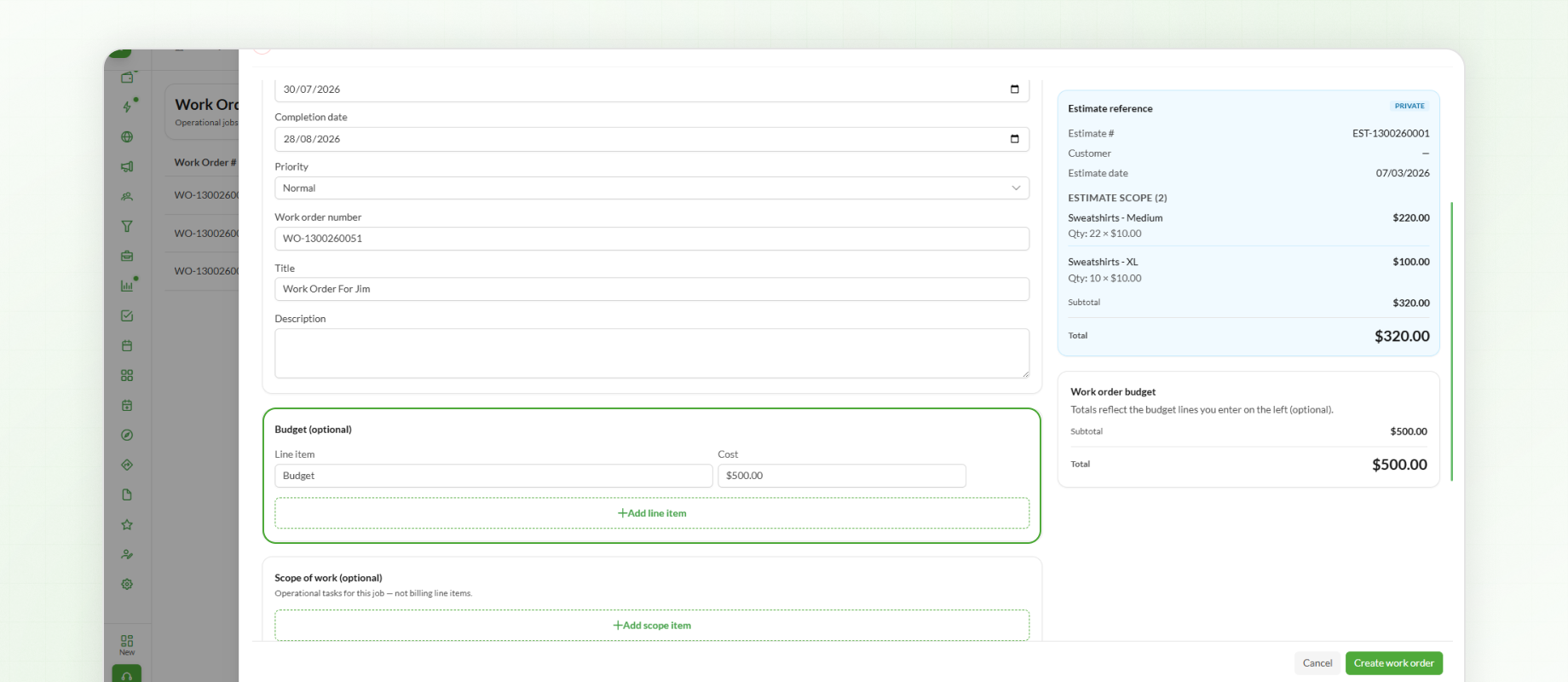The height and width of the screenshot is (682, 1568).
Task: Click the Budget line item field
Action: [493, 476]
